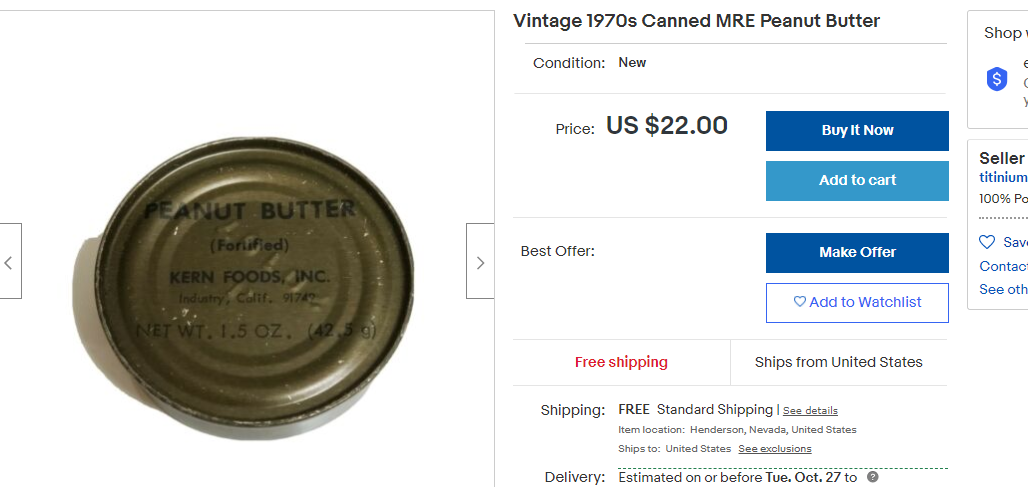Click the seller's 100% feedback text
The image size is (1028, 487).
[1004, 198]
